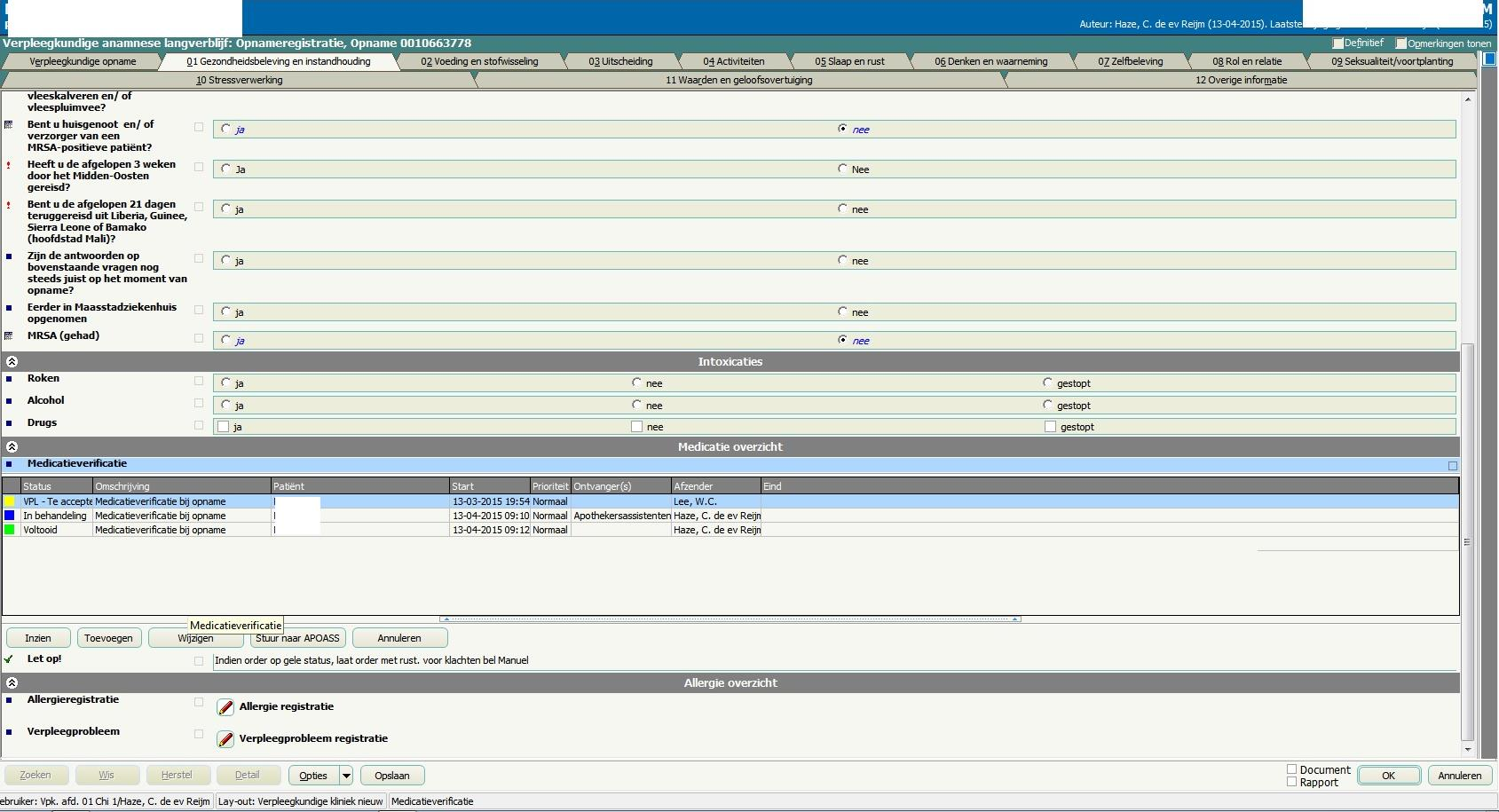Go to tab 10 Stressverwerking
This screenshot has width=1499, height=812.
coord(239,80)
